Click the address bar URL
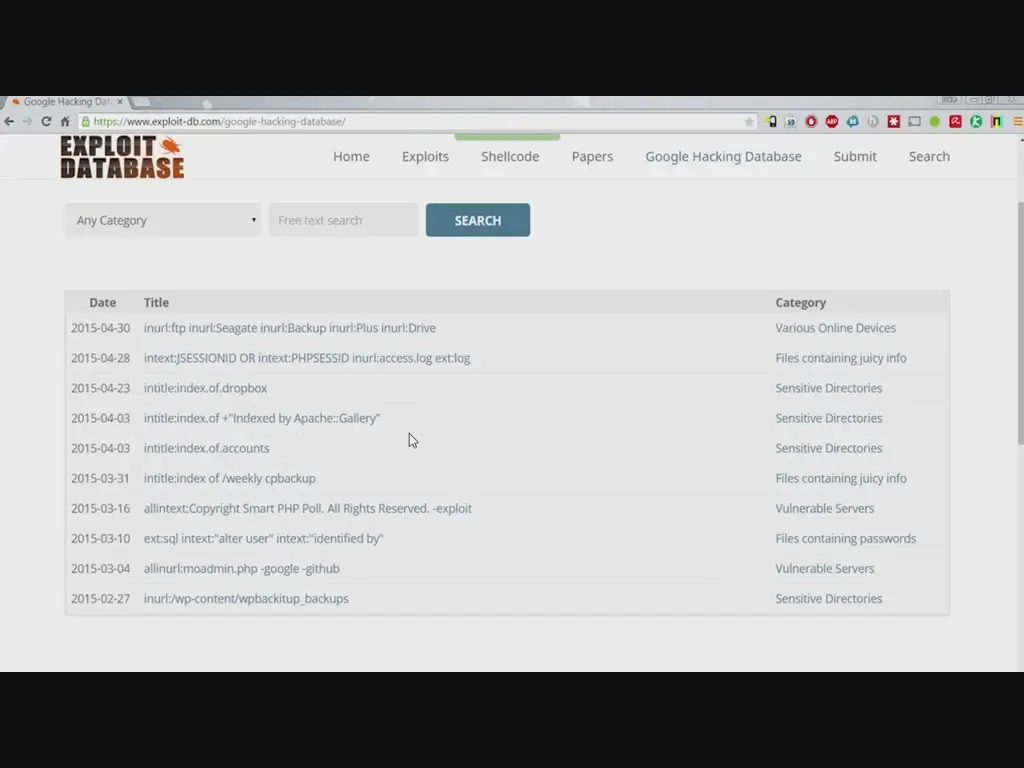This screenshot has height=768, width=1024. pos(219,121)
